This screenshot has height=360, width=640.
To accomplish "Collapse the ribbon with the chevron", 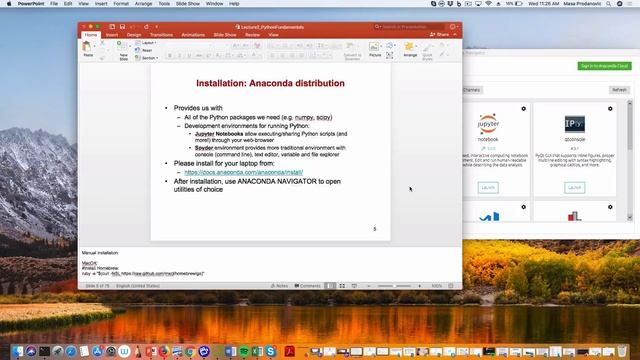I will click(x=456, y=35).
